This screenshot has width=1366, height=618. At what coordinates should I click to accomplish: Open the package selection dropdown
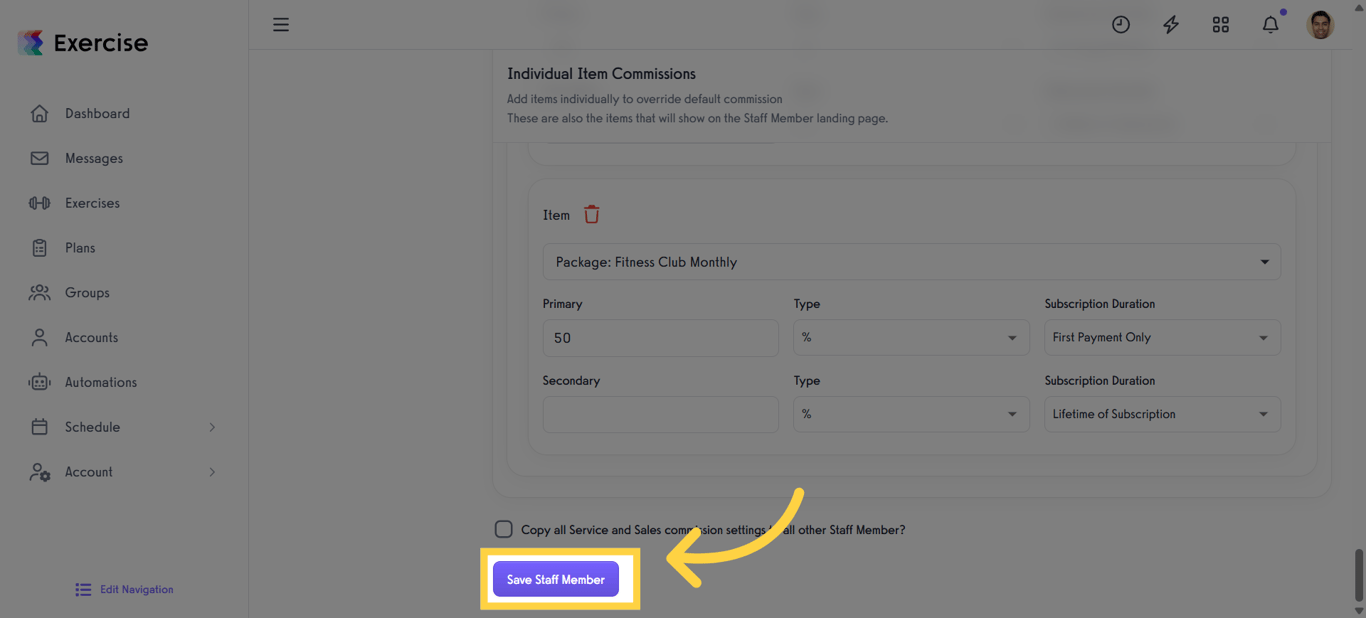tap(911, 261)
